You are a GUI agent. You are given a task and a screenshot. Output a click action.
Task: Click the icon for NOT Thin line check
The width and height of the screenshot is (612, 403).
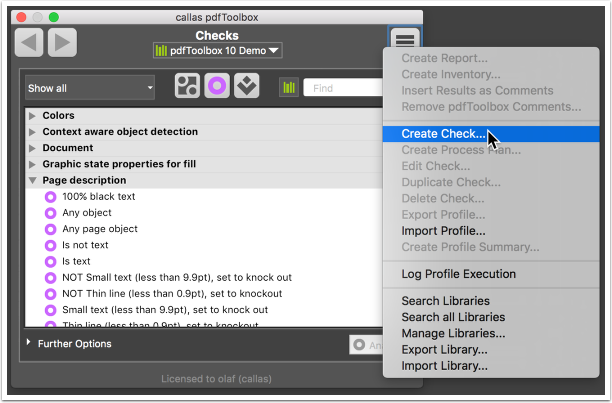pos(50,294)
